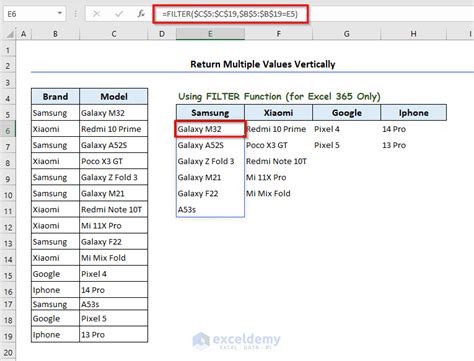474x361 pixels.
Task: Select '13 Pro' cell in column C
Action: pyautogui.click(x=114, y=334)
